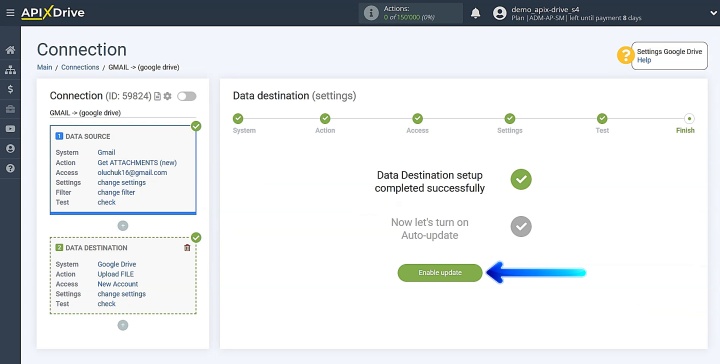Go to the Main breadcrumb
This screenshot has width=720, height=364.
coord(45,67)
